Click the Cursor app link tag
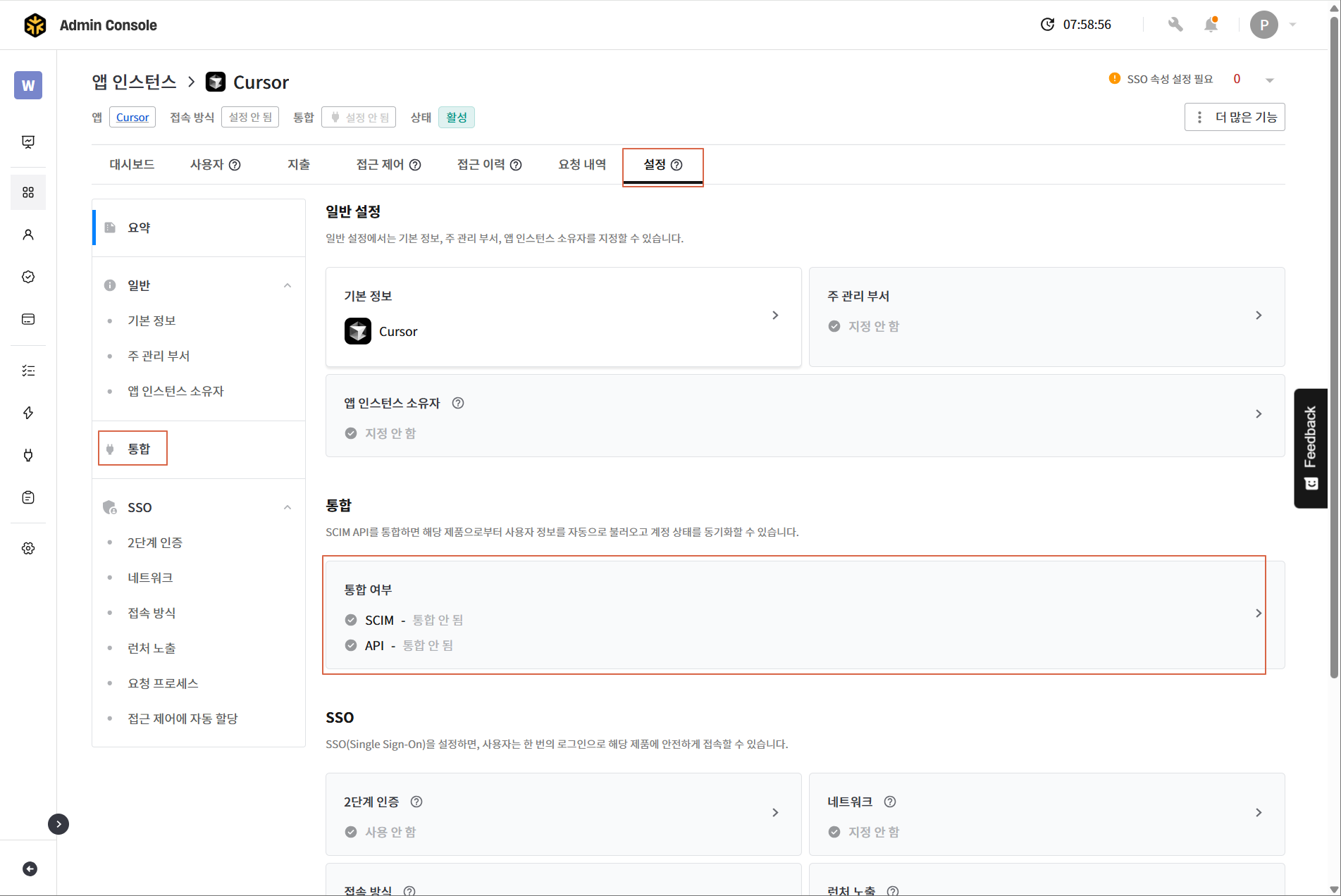The image size is (1341, 896). 132,117
